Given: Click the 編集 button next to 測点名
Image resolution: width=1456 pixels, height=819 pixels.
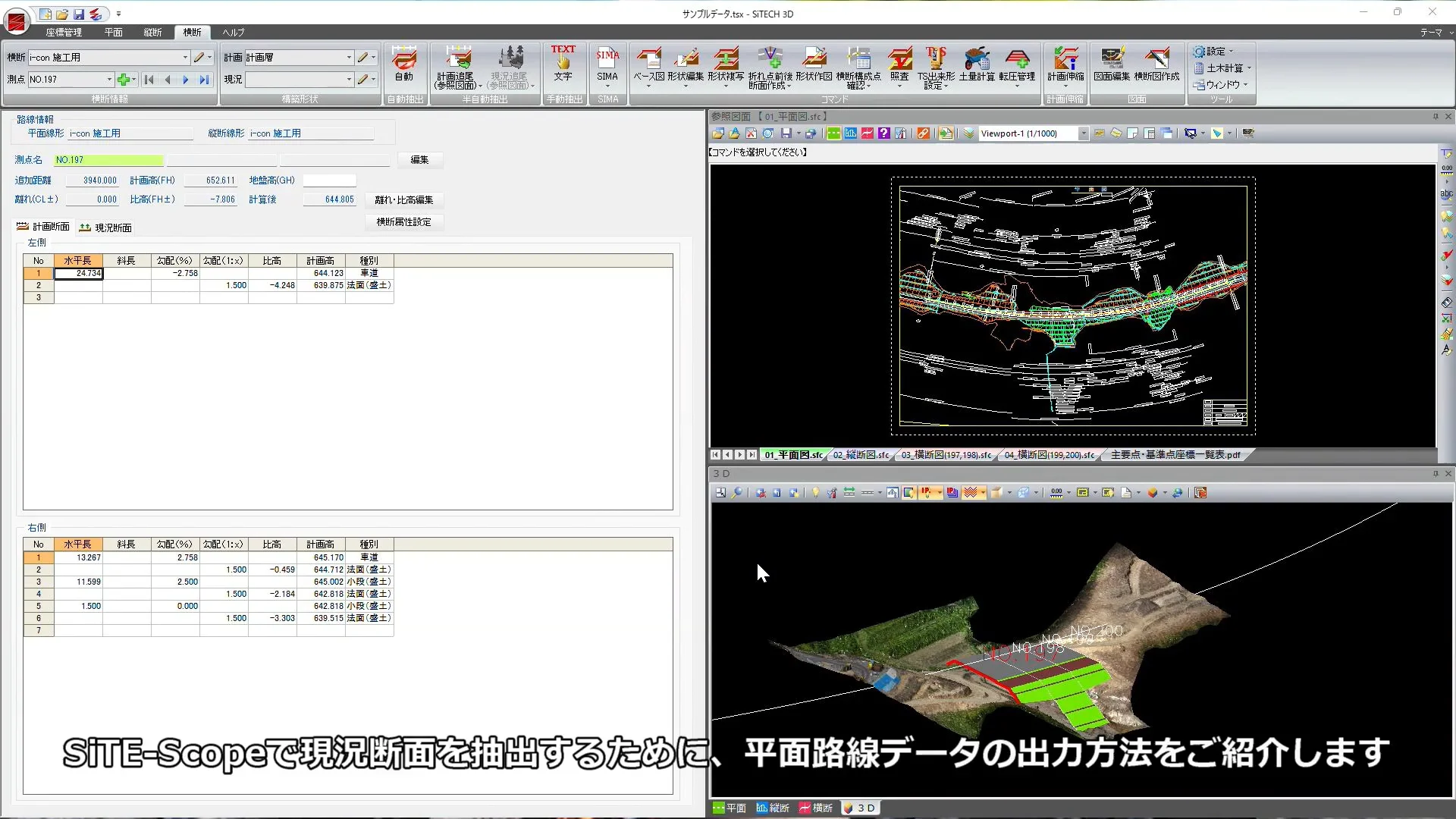Looking at the screenshot, I should coord(419,160).
